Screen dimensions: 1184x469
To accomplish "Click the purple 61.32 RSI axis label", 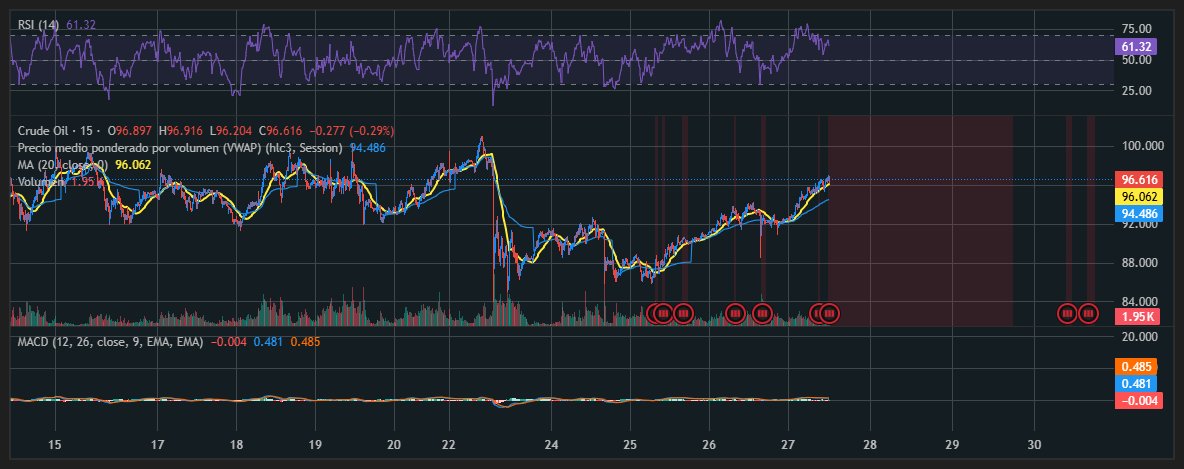I will click(x=1136, y=47).
